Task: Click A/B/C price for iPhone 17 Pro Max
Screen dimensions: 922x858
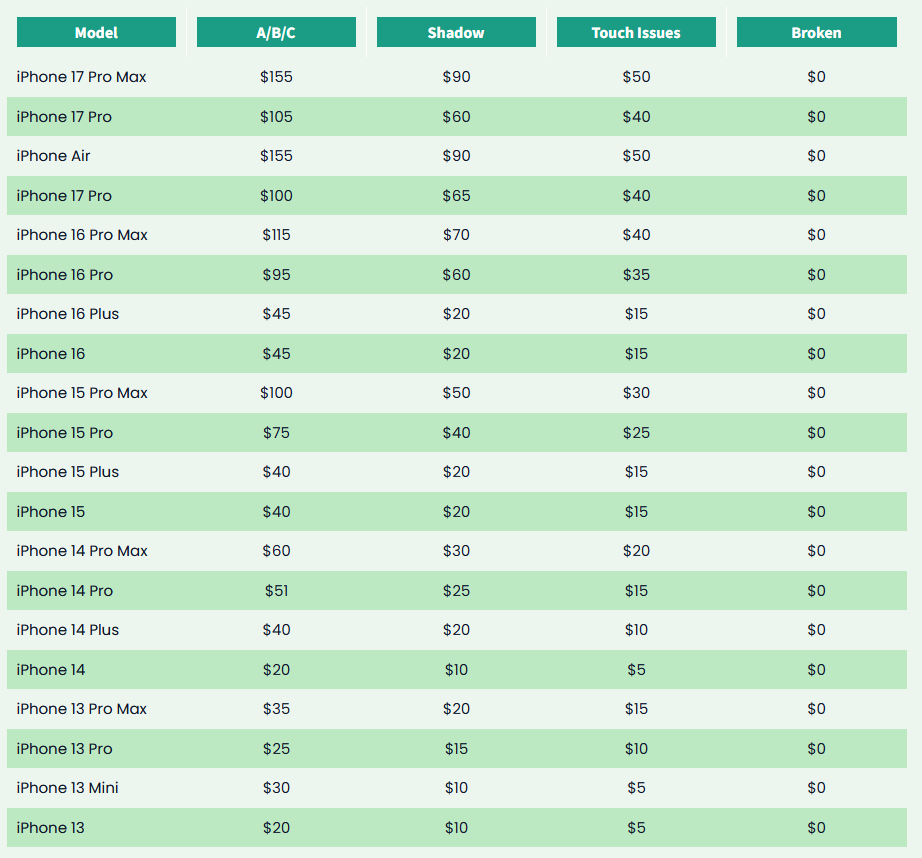Action: coord(276,77)
